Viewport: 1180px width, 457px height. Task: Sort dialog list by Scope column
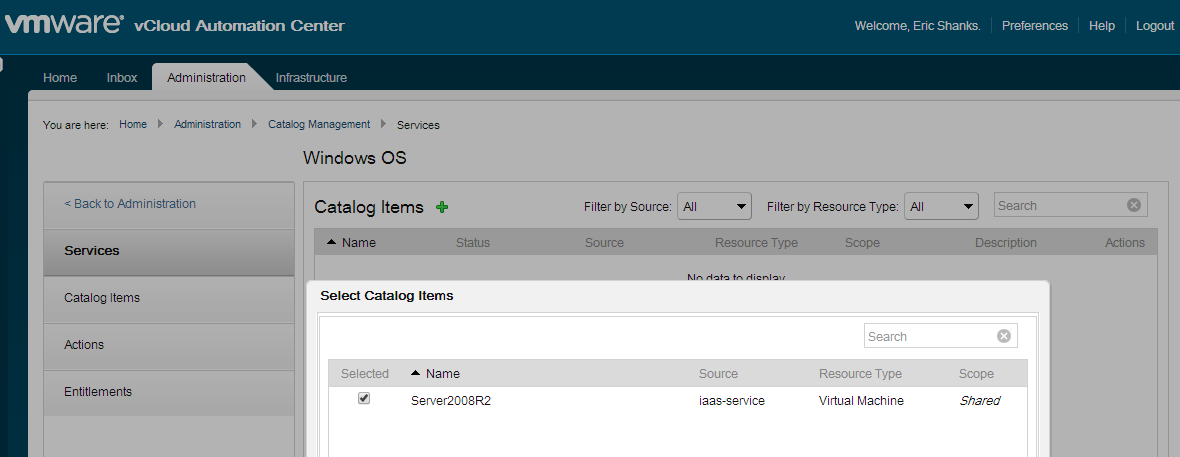[976, 373]
